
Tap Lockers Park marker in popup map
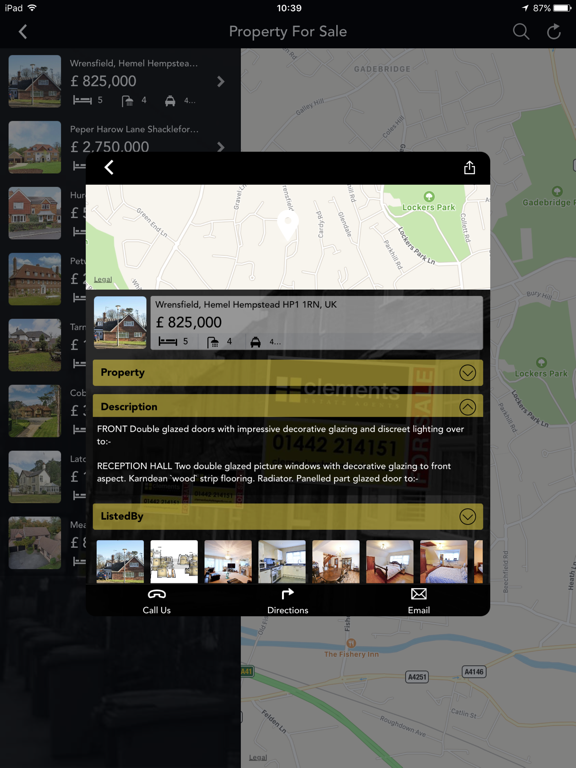(429, 196)
